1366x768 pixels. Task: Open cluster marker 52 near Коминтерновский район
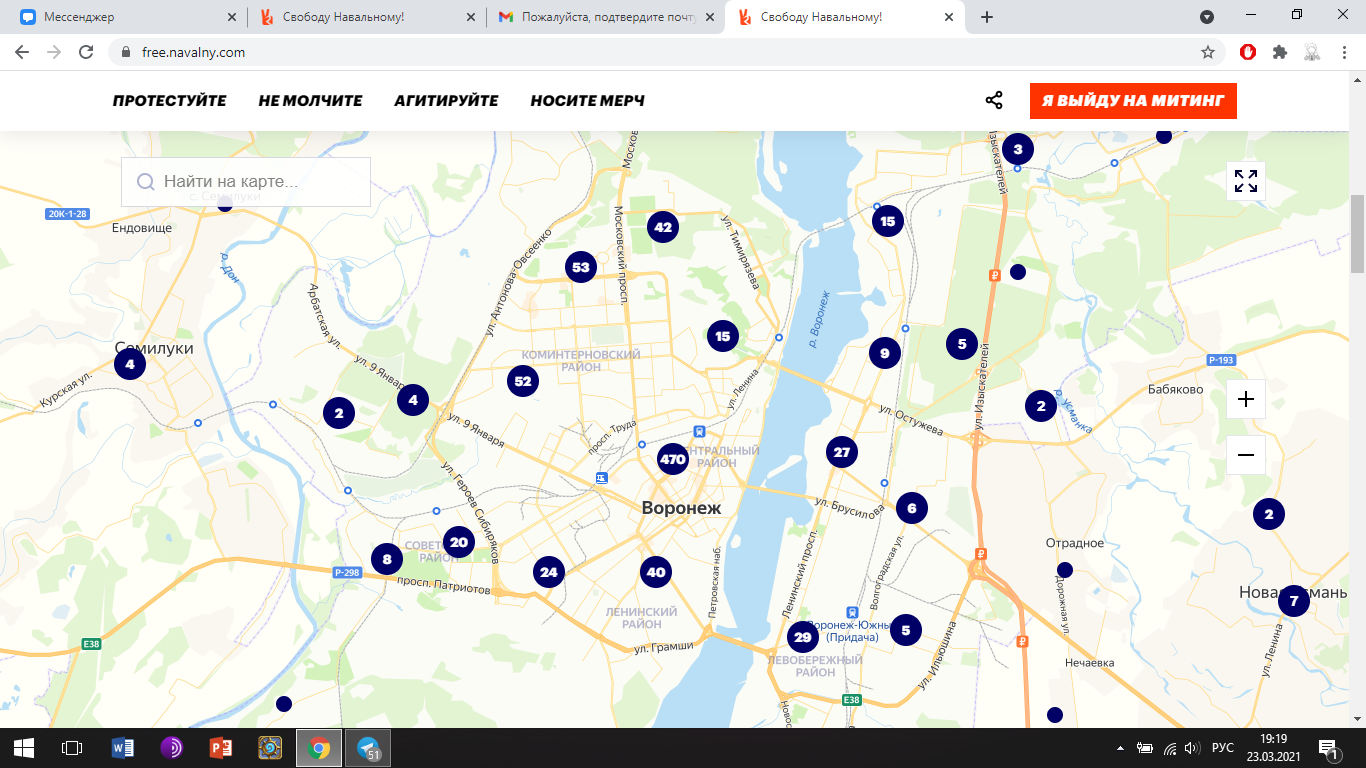tap(523, 381)
